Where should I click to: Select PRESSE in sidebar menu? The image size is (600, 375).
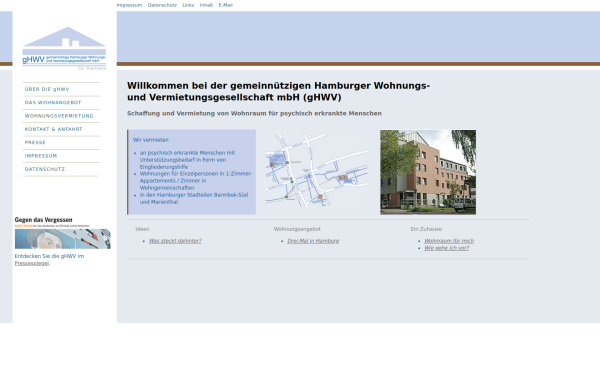point(35,142)
